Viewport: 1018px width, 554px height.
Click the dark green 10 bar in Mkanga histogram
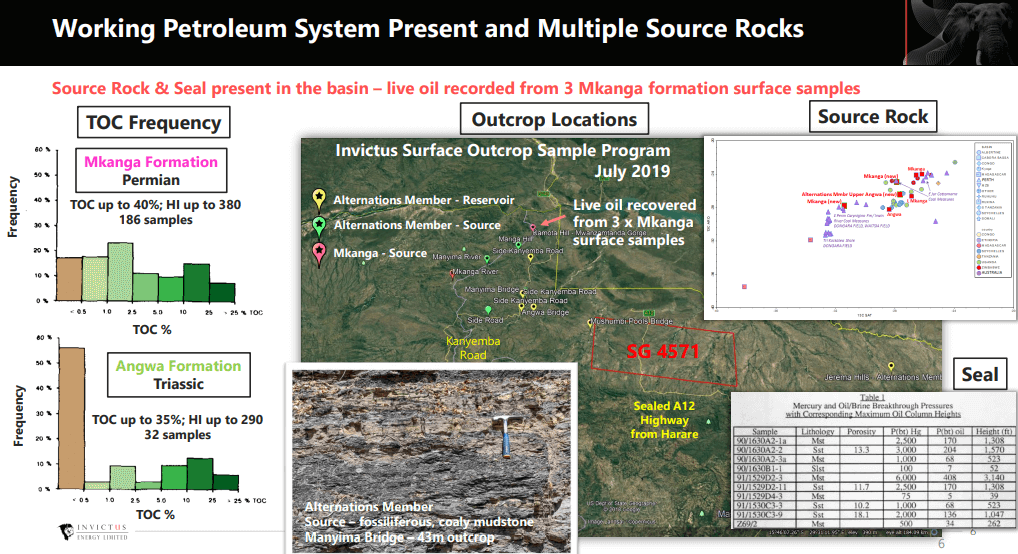196,283
